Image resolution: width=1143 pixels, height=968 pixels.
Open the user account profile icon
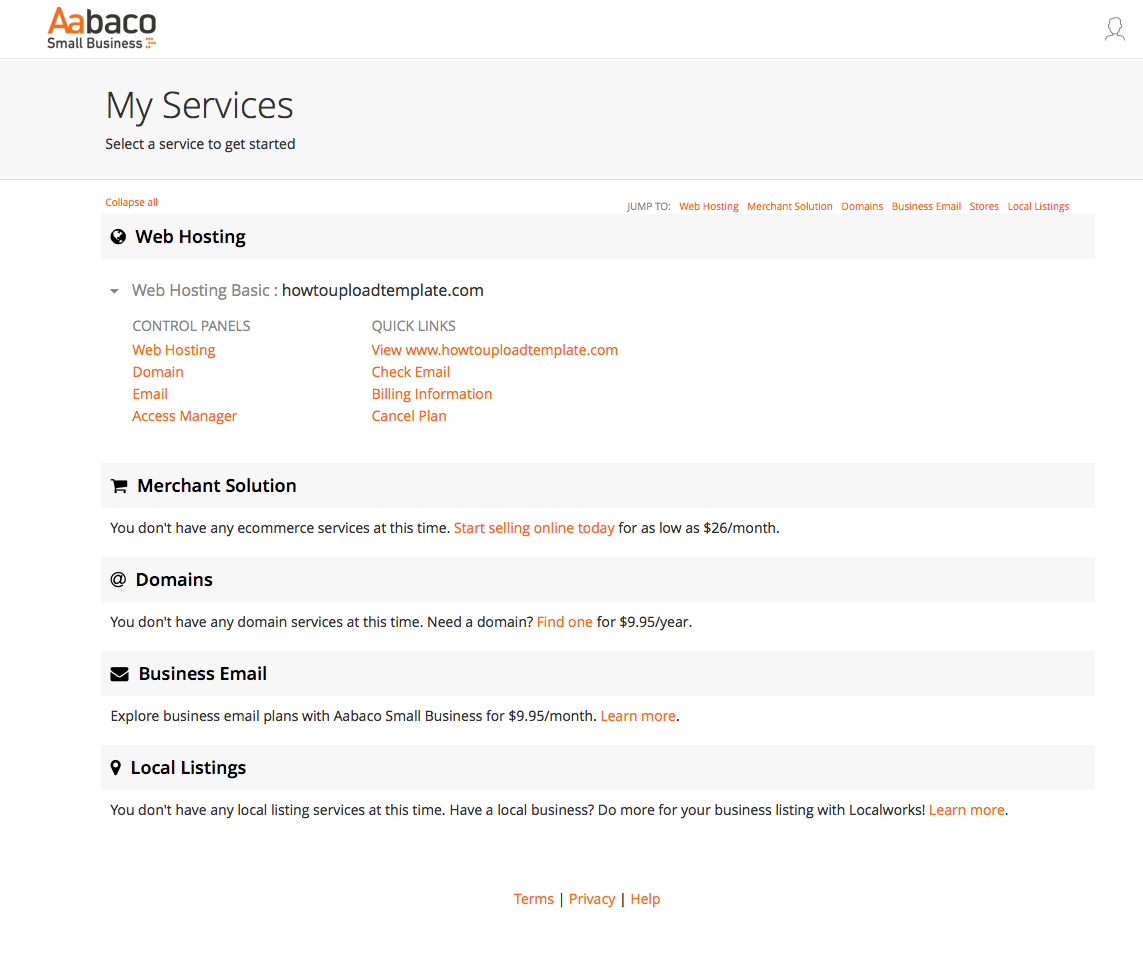[1115, 29]
